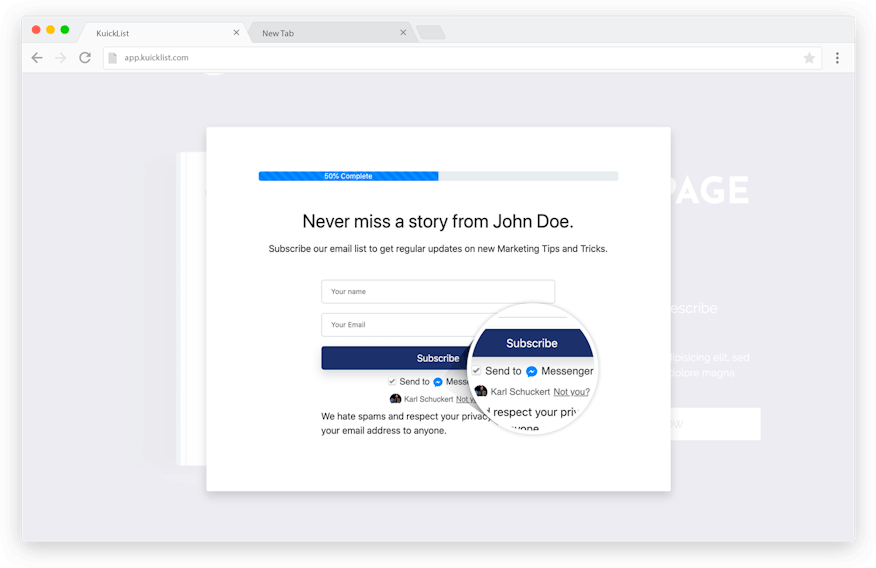The height and width of the screenshot is (568, 876).
Task: Close the KuickList tab
Action: (237, 33)
